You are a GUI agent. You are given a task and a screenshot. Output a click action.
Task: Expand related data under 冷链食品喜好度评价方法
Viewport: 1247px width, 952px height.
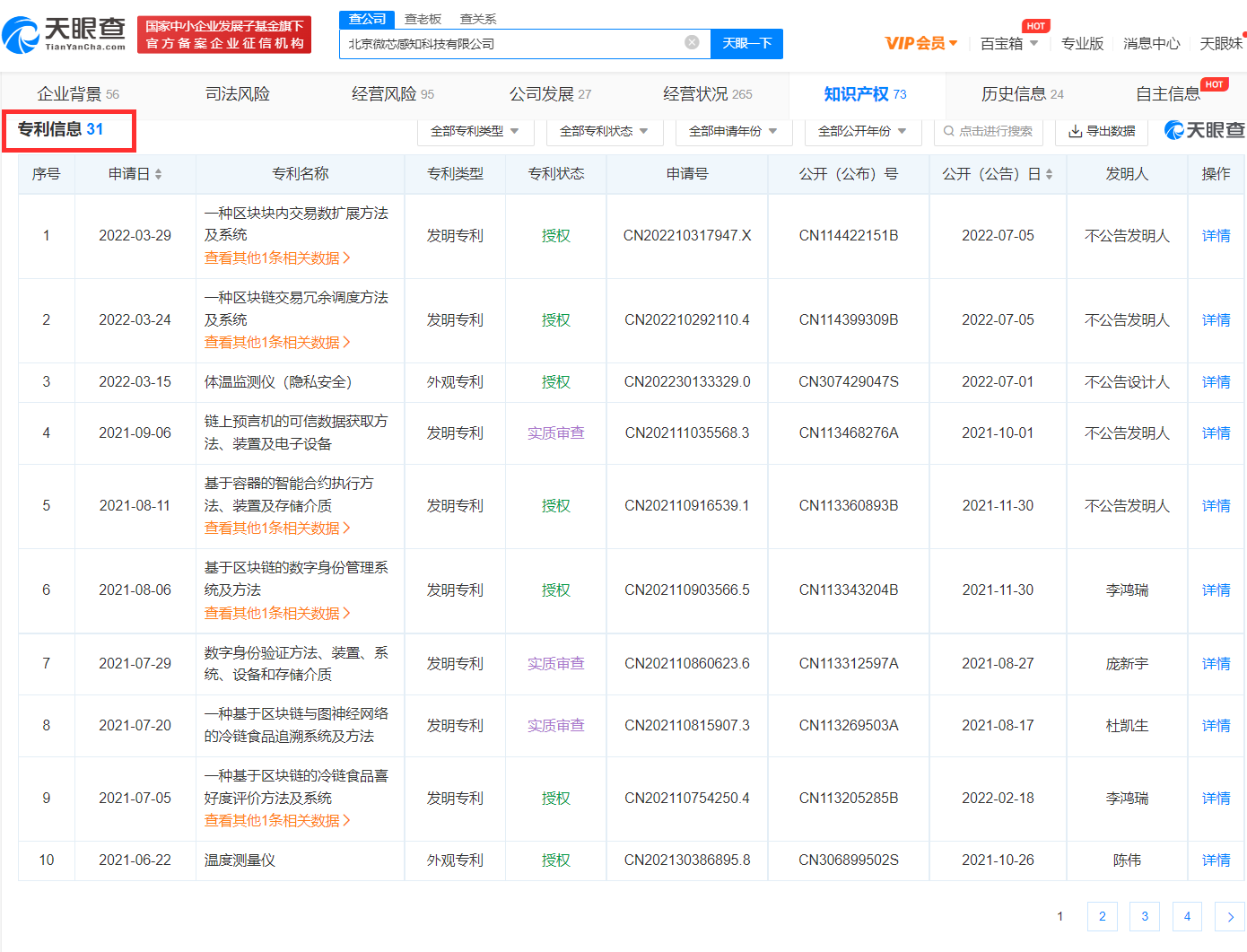tap(277, 821)
